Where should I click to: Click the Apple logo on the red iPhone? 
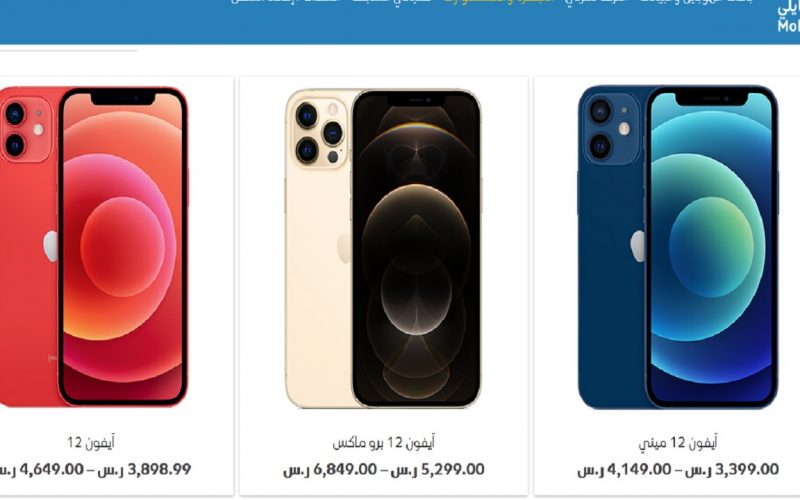click(51, 246)
